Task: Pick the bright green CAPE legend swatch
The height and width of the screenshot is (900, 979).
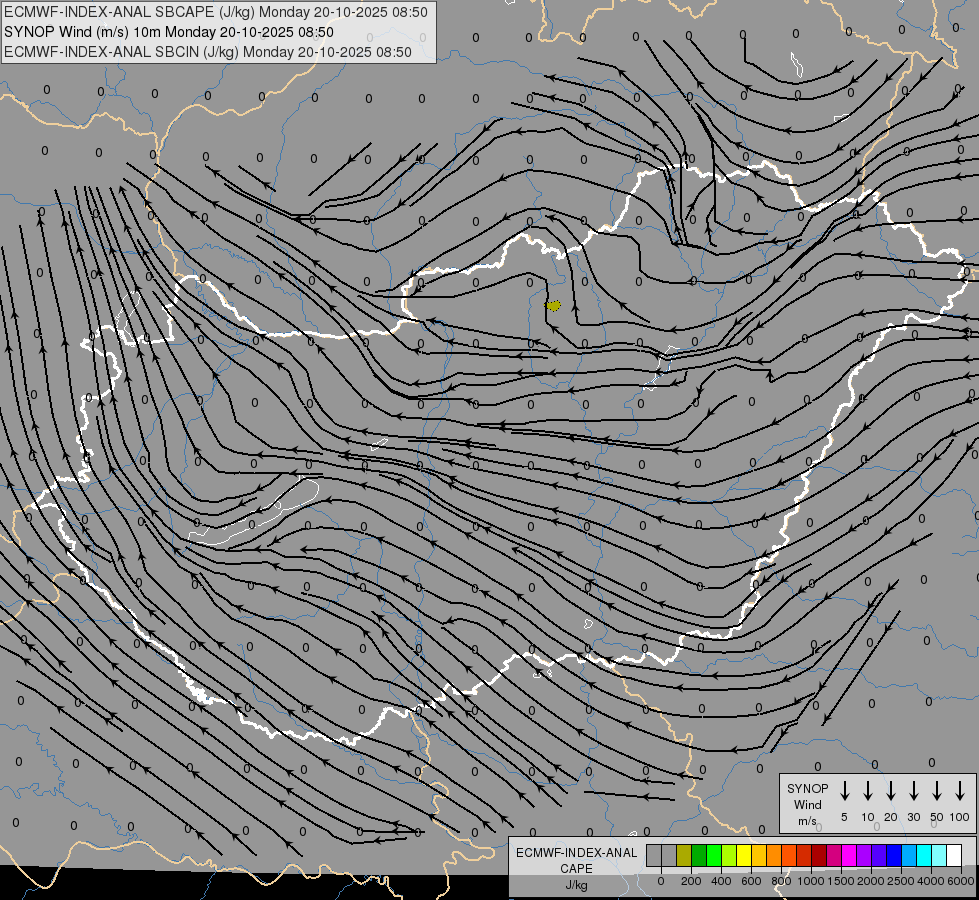Action: (714, 855)
